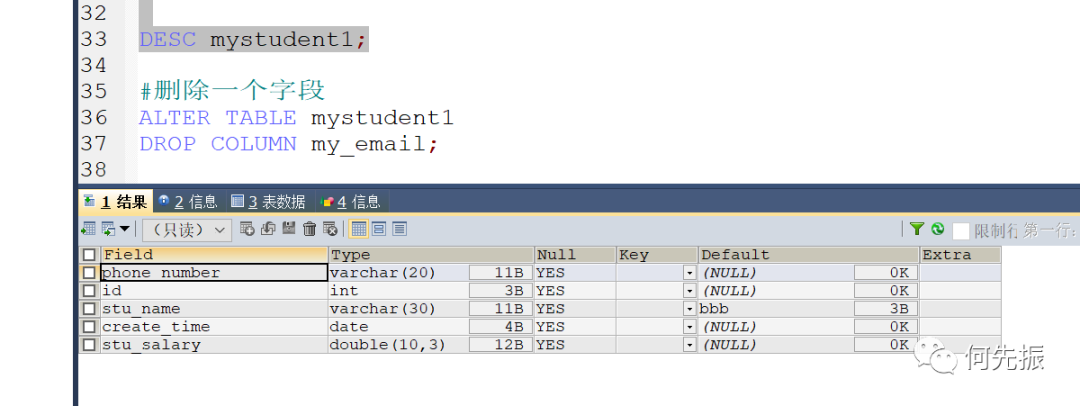This screenshot has height=406, width=1080.
Task: Switch to form view mode icon
Action: 379,229
